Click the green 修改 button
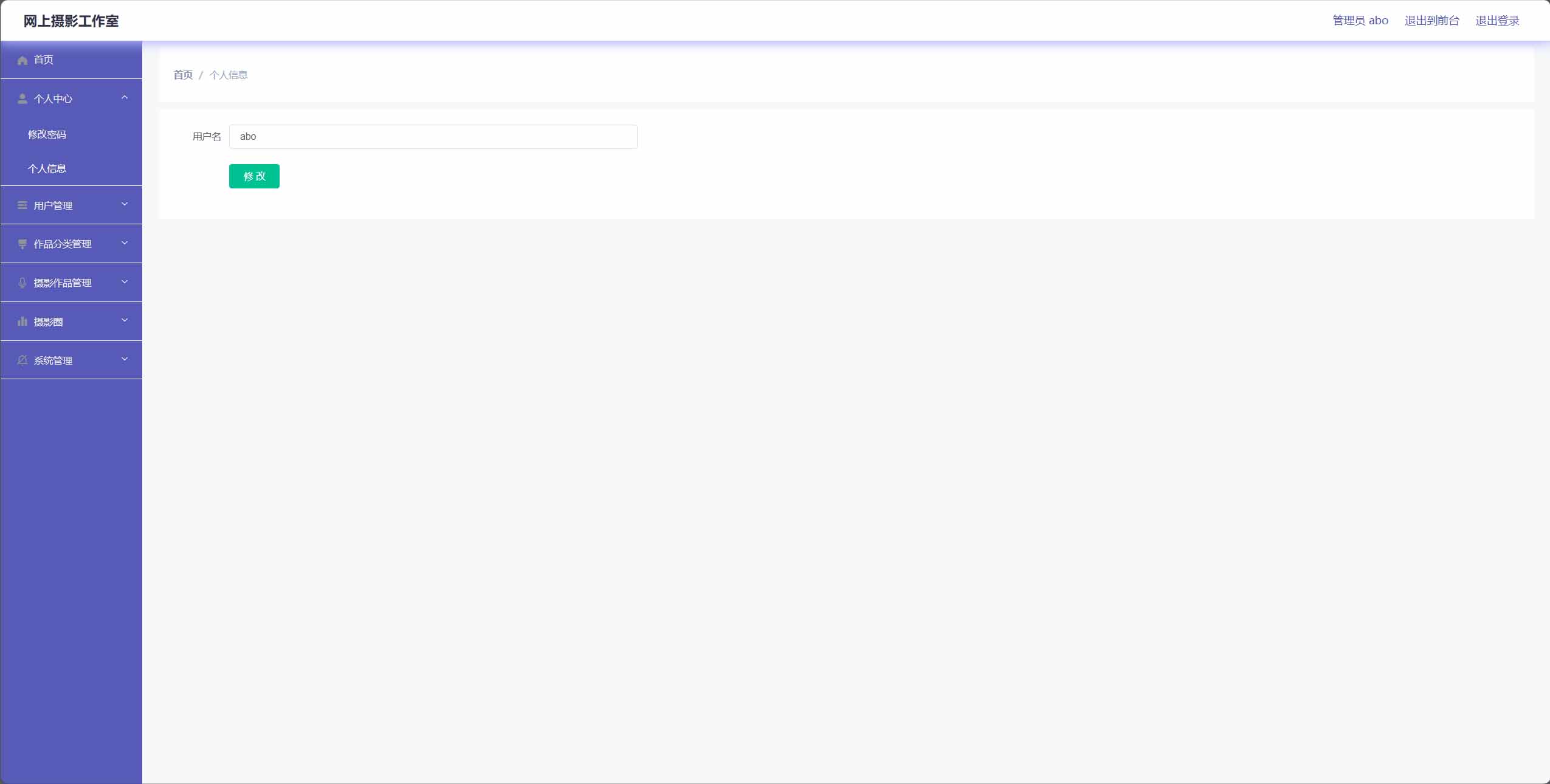1550x784 pixels. [254, 176]
